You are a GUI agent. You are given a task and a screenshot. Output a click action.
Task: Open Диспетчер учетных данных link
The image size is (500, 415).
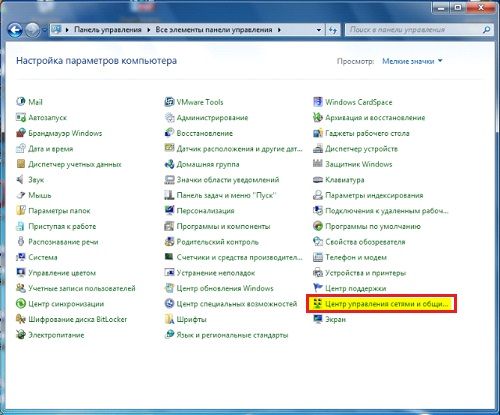(75, 164)
